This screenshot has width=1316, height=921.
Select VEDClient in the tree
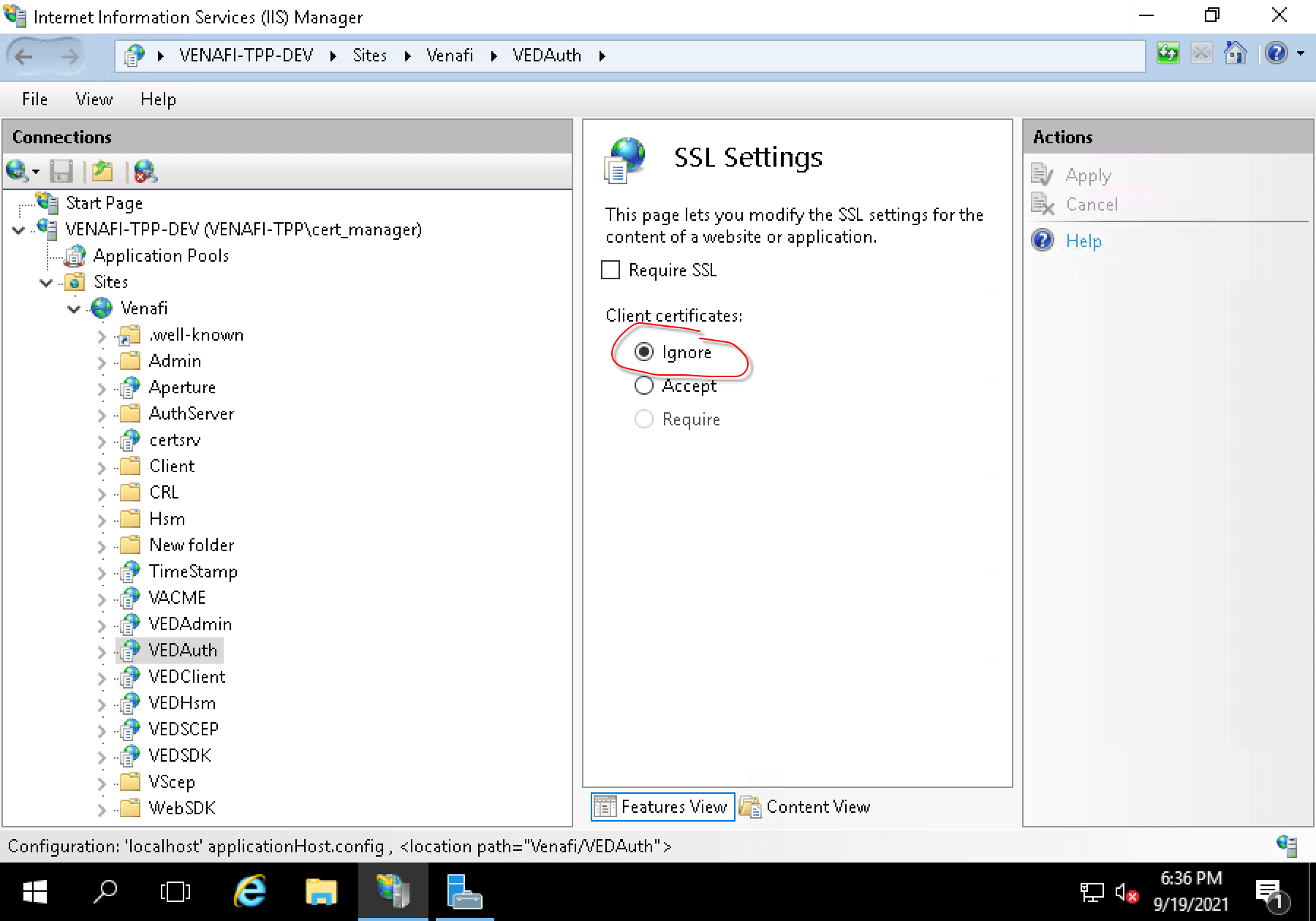[186, 677]
